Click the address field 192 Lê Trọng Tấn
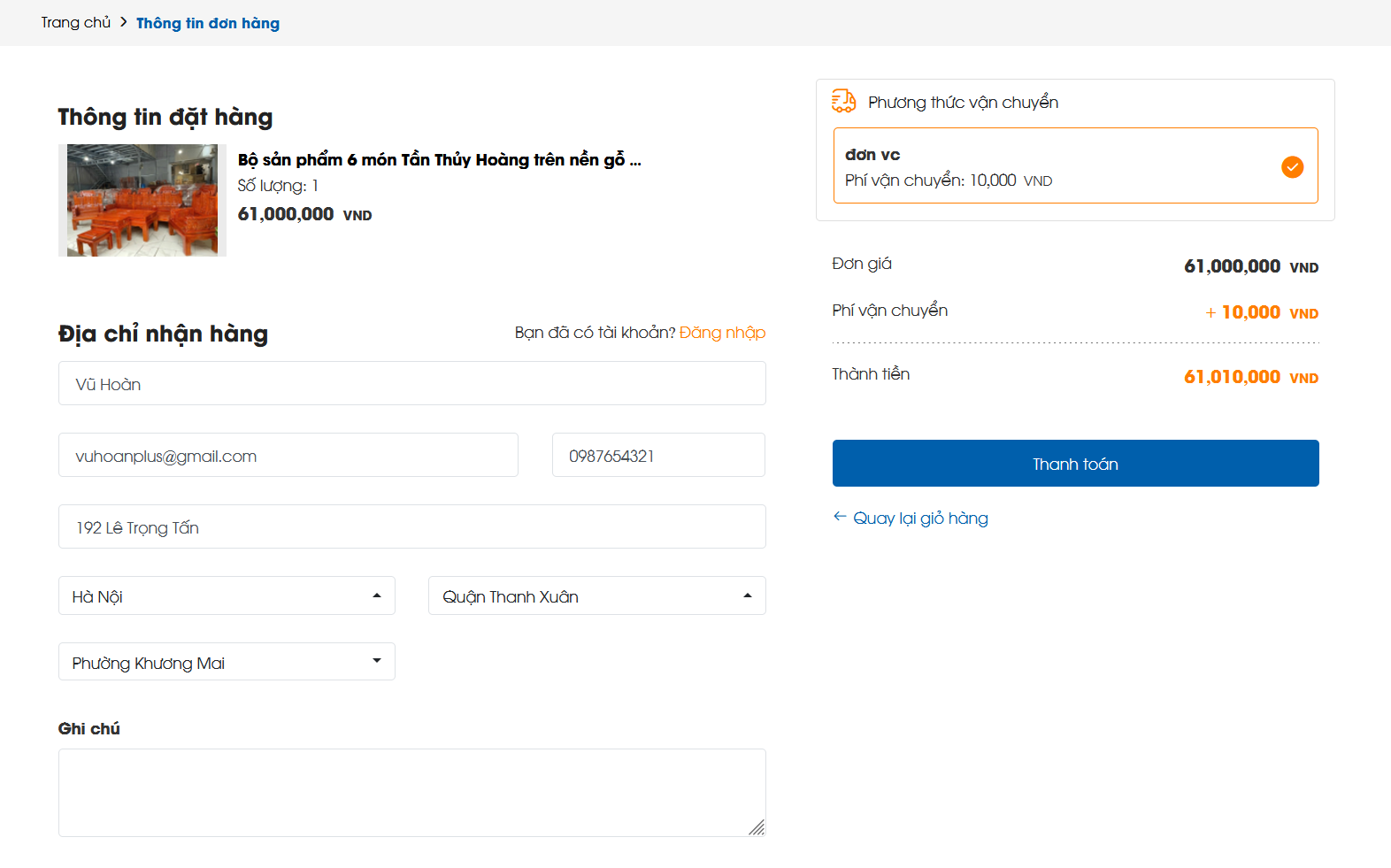1391x868 pixels. click(x=411, y=527)
